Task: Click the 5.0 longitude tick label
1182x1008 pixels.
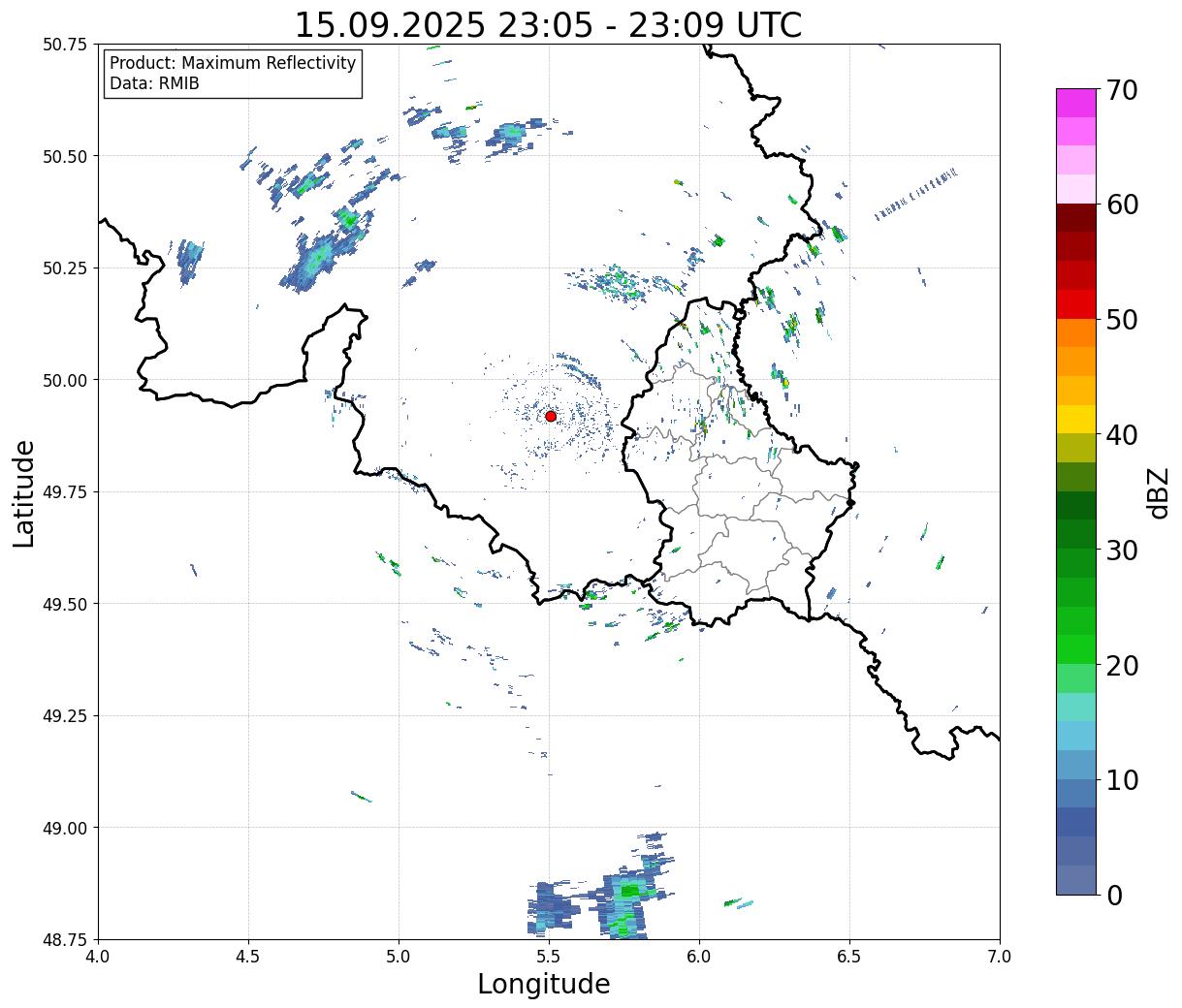Action: [399, 957]
